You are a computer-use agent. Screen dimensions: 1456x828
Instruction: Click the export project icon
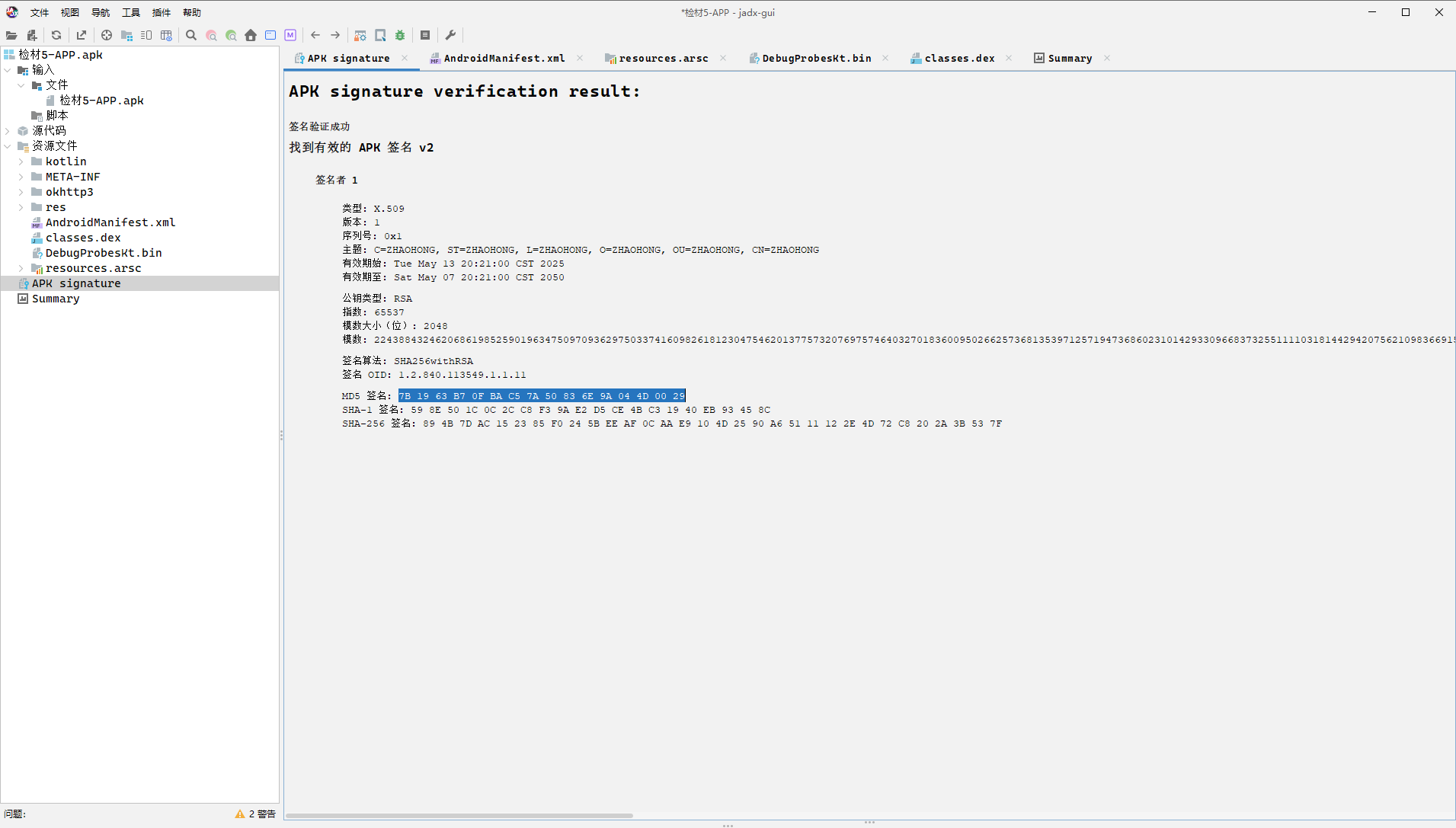point(82,35)
